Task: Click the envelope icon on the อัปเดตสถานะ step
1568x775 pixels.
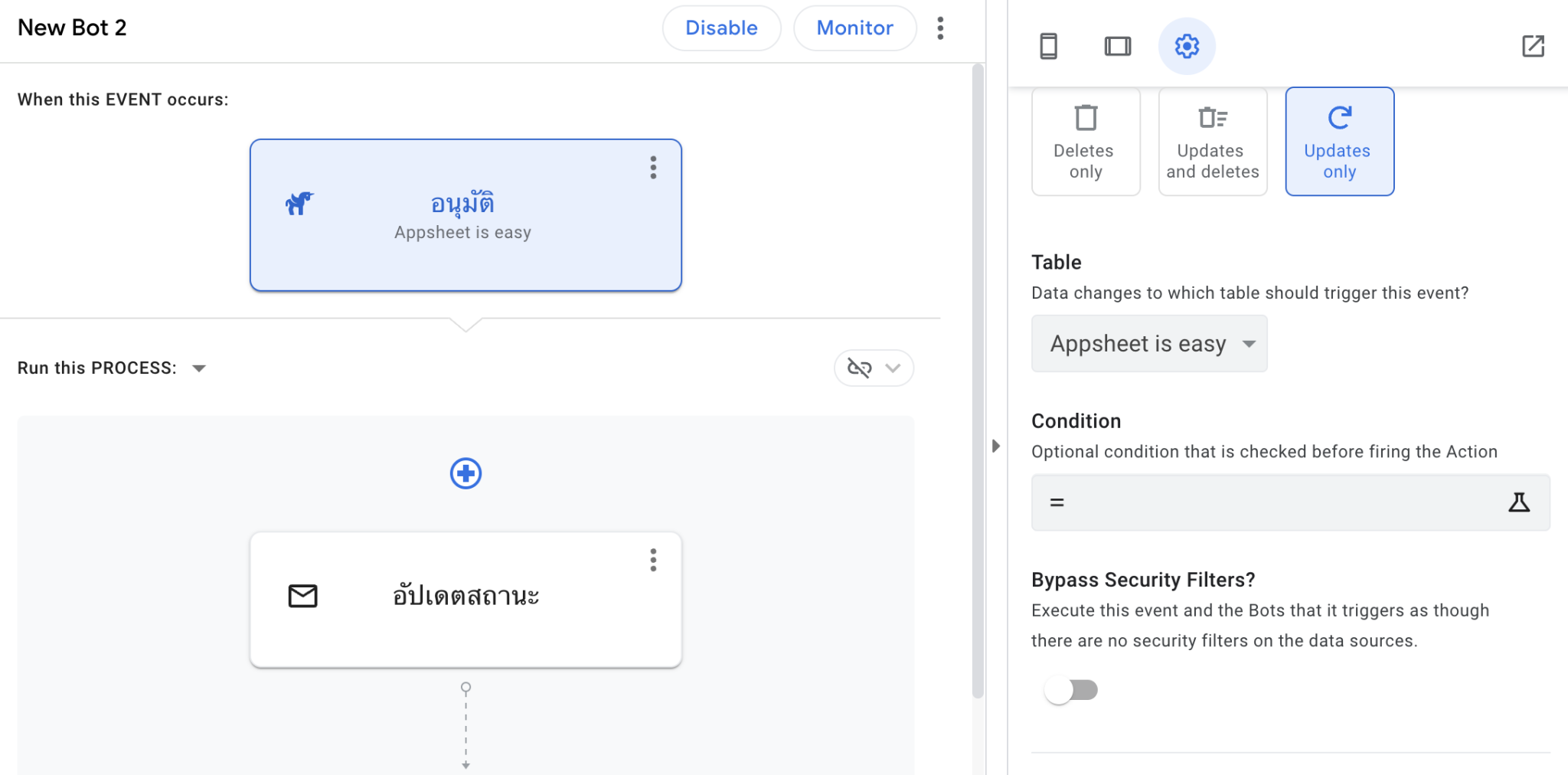Action: coord(302,595)
